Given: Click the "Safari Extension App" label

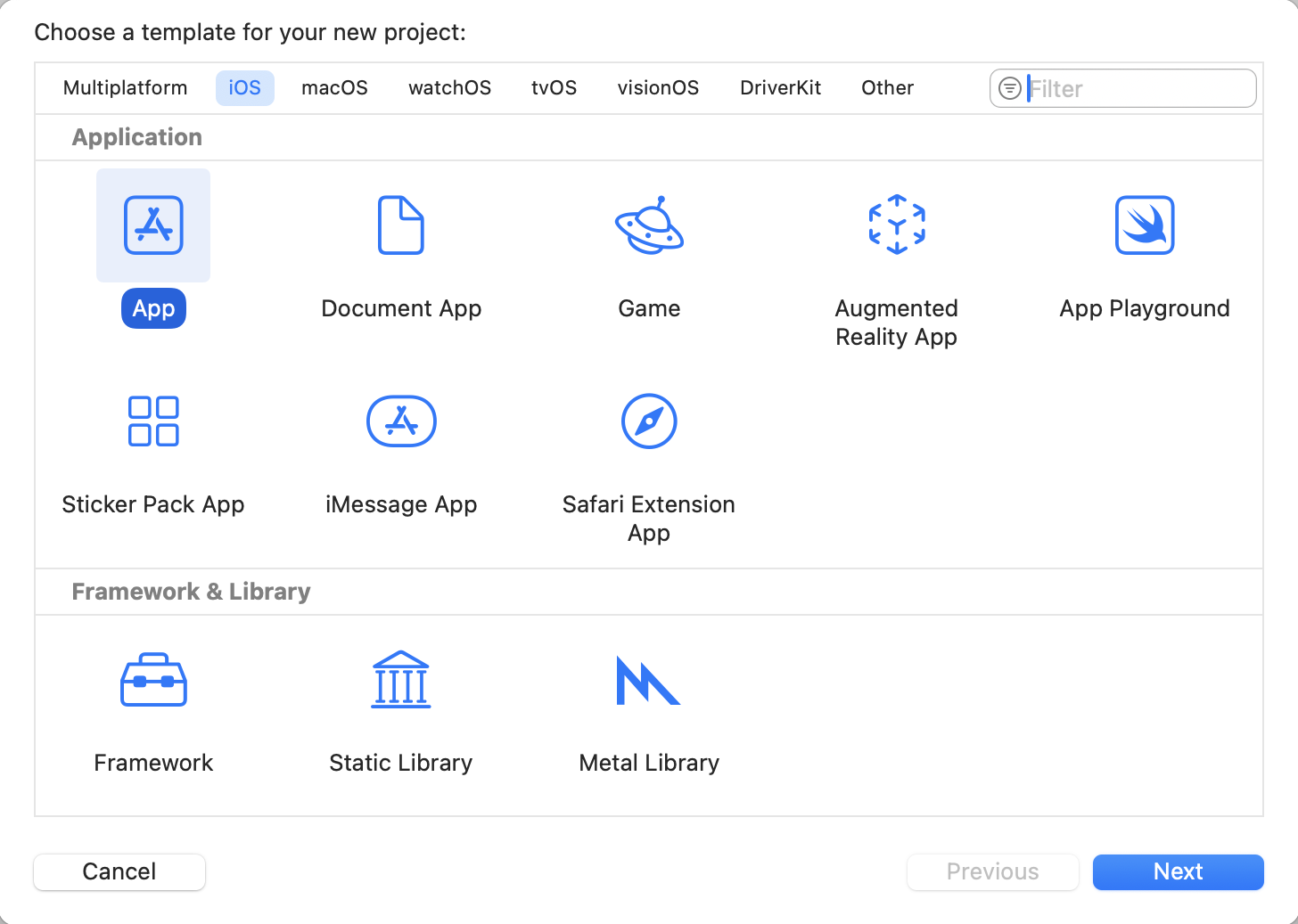Looking at the screenshot, I should click(x=649, y=519).
